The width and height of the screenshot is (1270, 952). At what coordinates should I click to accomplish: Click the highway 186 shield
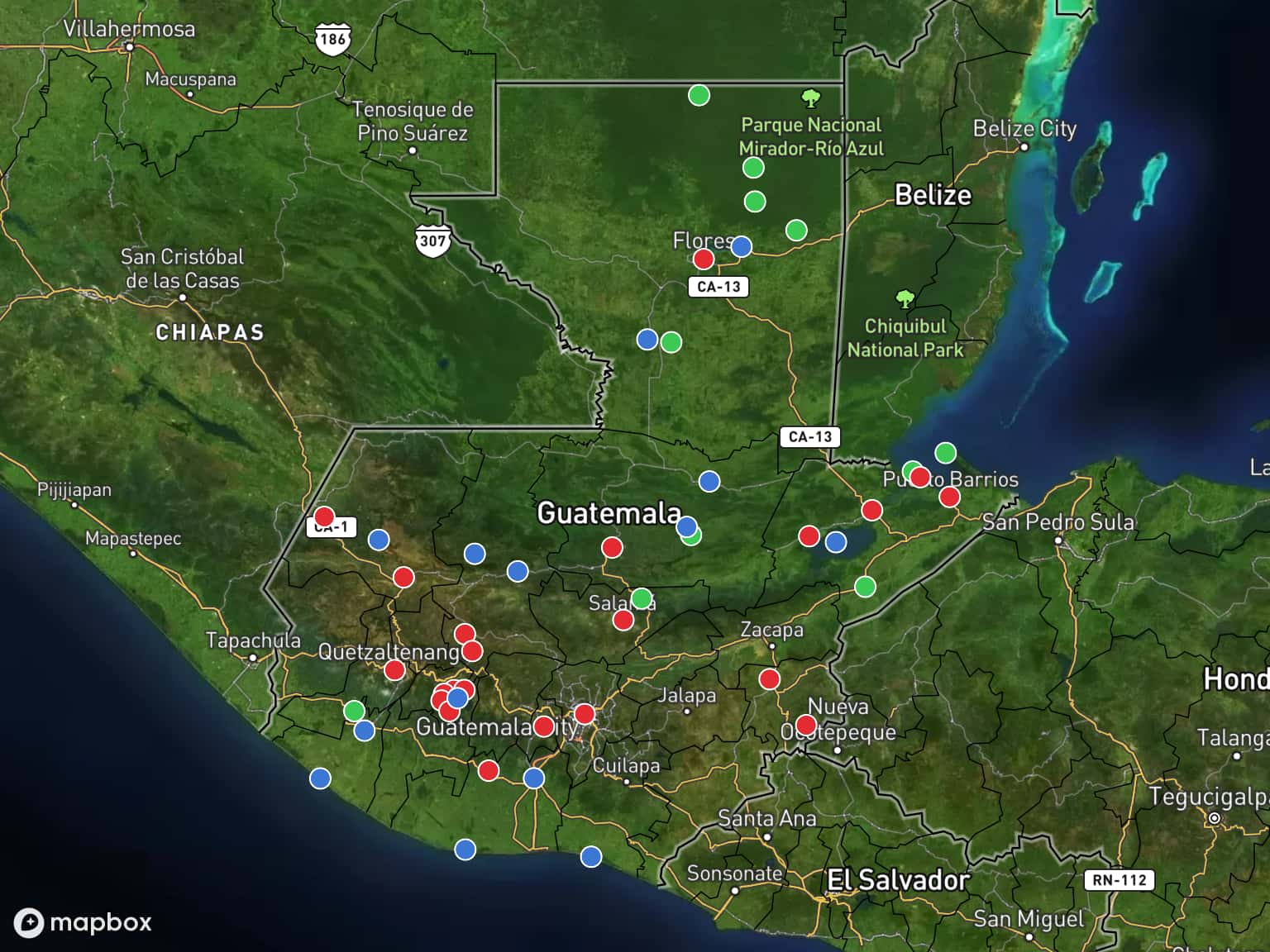(332, 39)
